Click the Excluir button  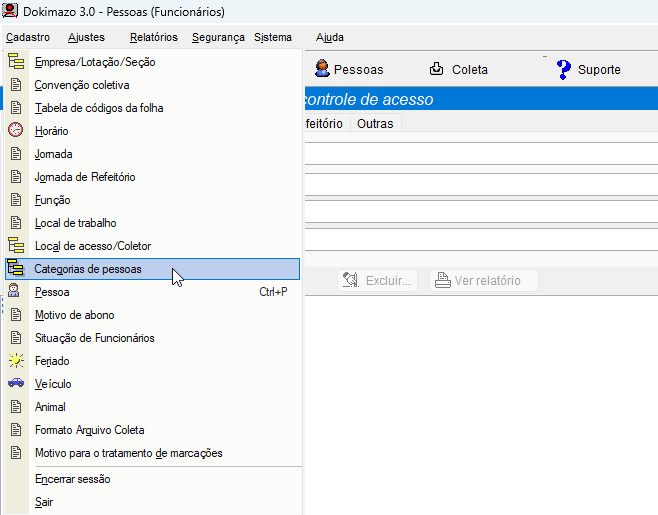[377, 281]
